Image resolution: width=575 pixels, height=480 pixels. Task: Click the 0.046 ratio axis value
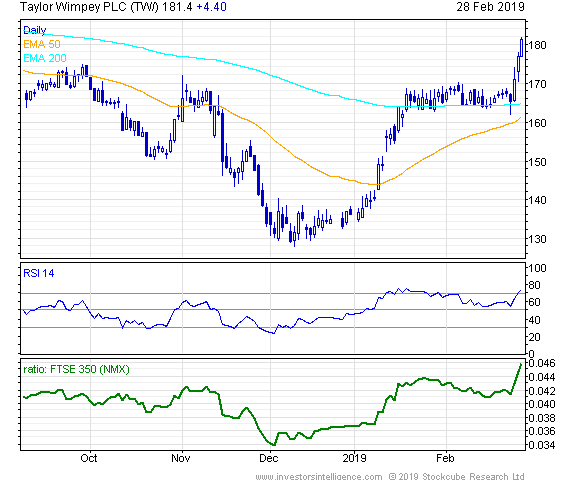click(x=542, y=363)
